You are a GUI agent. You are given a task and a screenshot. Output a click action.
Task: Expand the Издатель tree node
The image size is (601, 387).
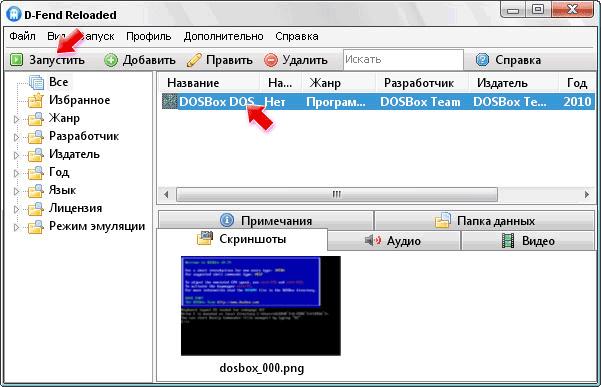point(16,155)
